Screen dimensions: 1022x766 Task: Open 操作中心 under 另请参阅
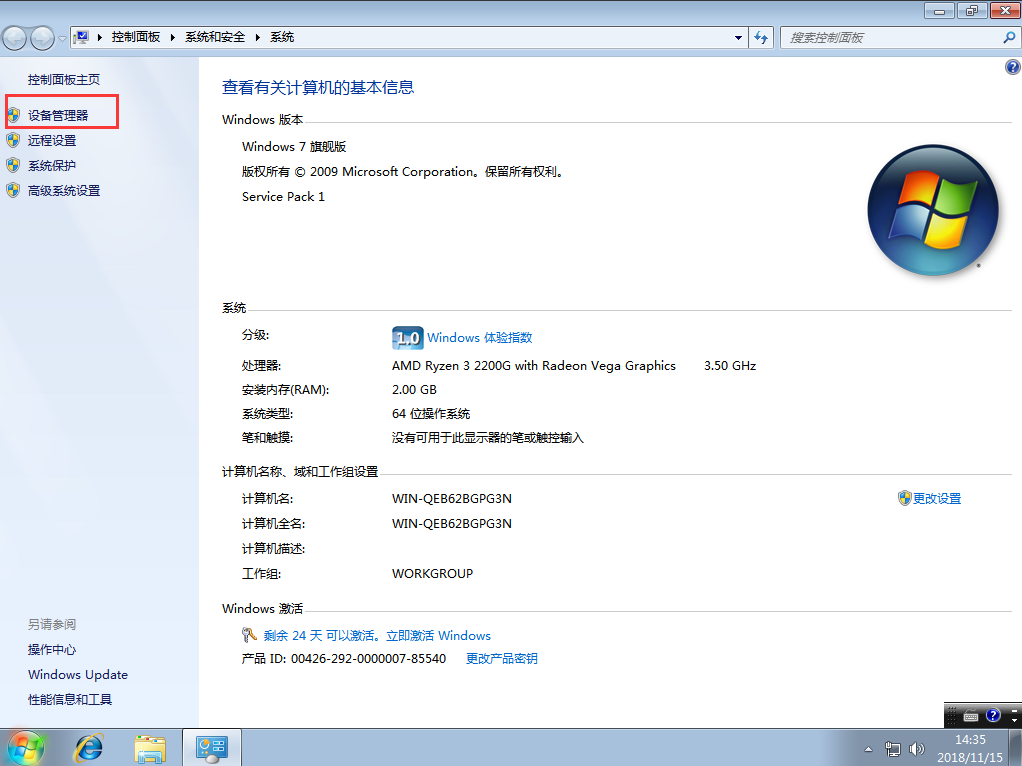click(52, 649)
